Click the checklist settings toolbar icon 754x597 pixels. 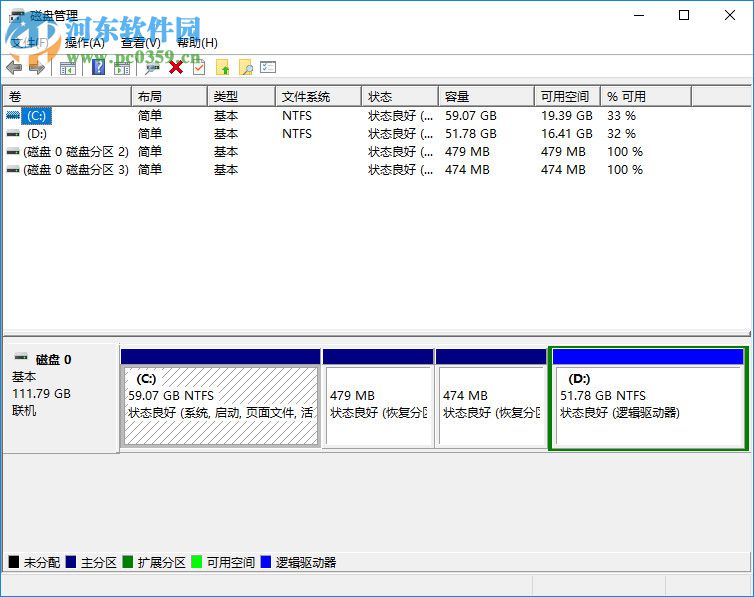click(x=268, y=67)
